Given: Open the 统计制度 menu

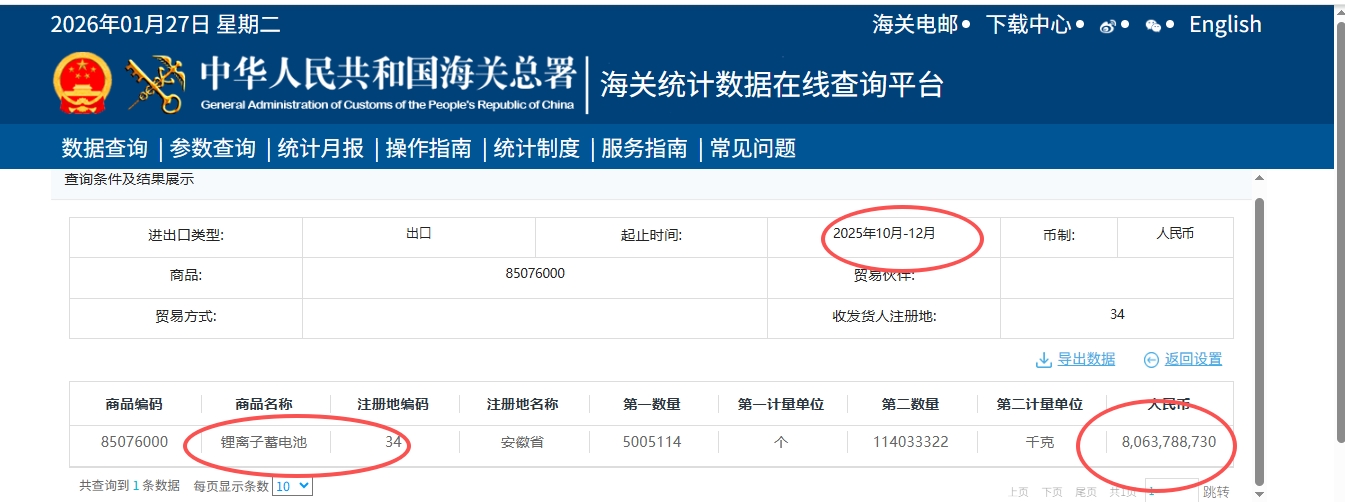Looking at the screenshot, I should pos(537,149).
